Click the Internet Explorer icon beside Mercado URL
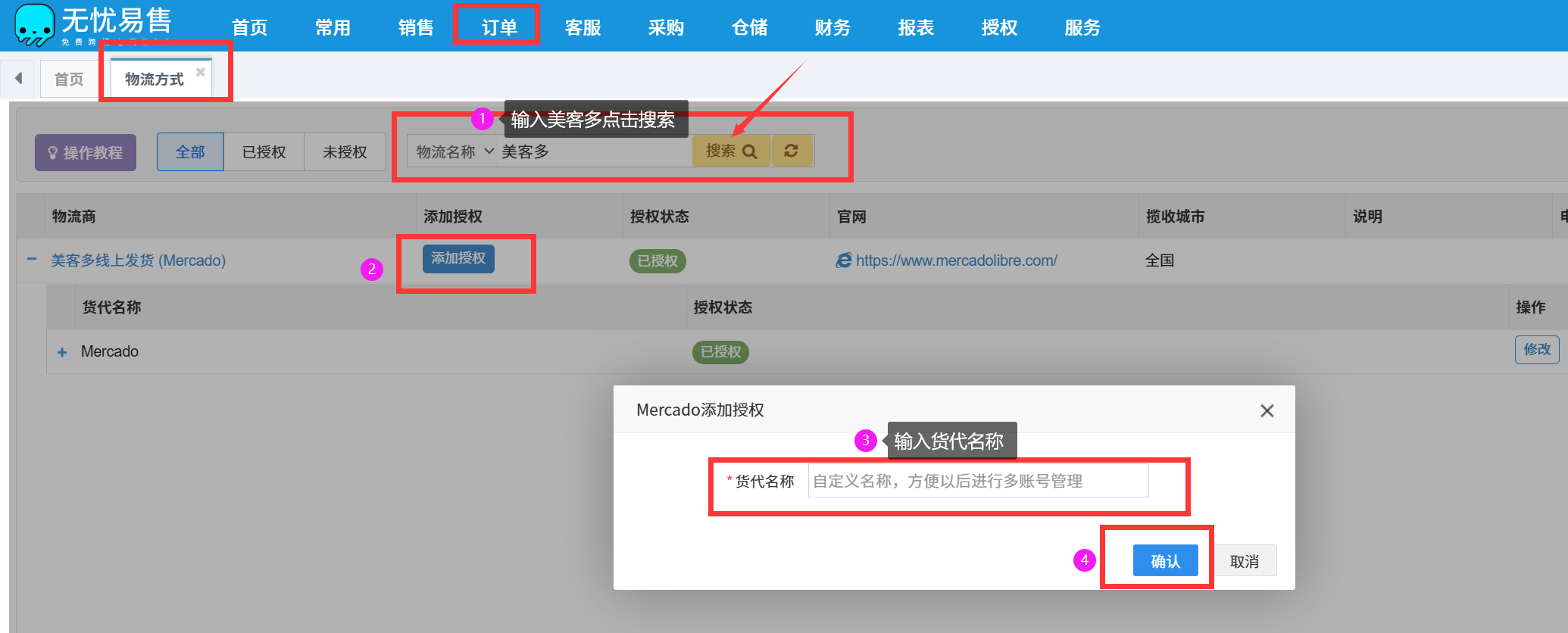The width and height of the screenshot is (1568, 633). tap(843, 260)
